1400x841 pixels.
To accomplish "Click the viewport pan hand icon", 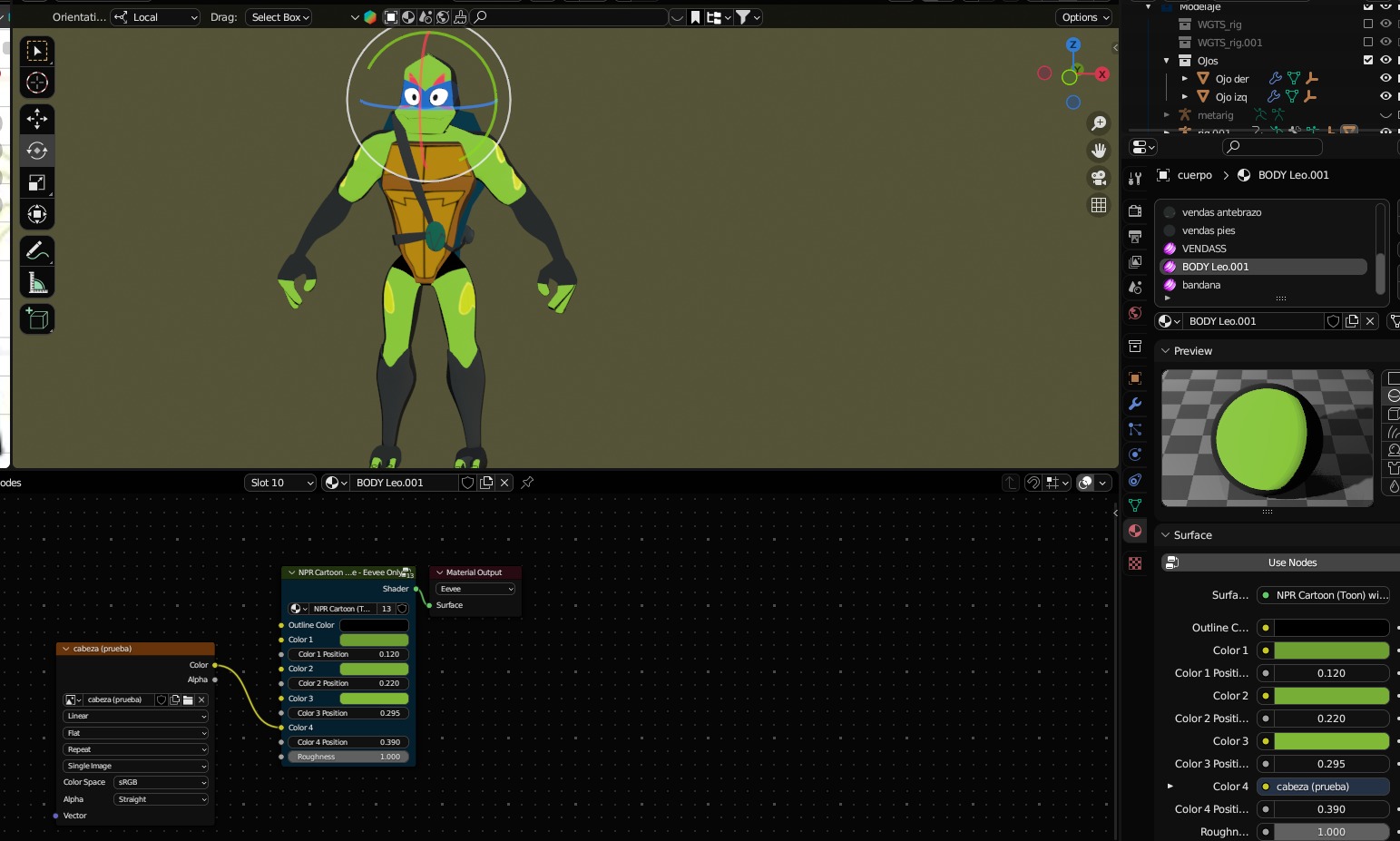I will click(x=1099, y=151).
